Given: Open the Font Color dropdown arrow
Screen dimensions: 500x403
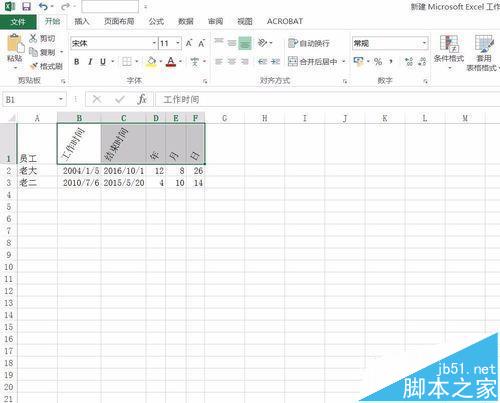Looking at the screenshot, I should pyautogui.click(x=180, y=61).
